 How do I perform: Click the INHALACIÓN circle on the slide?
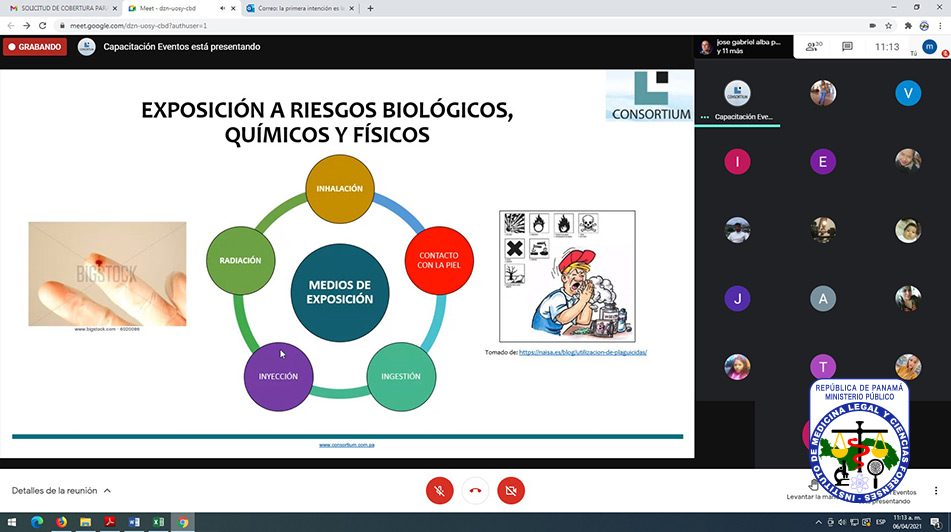click(x=340, y=189)
